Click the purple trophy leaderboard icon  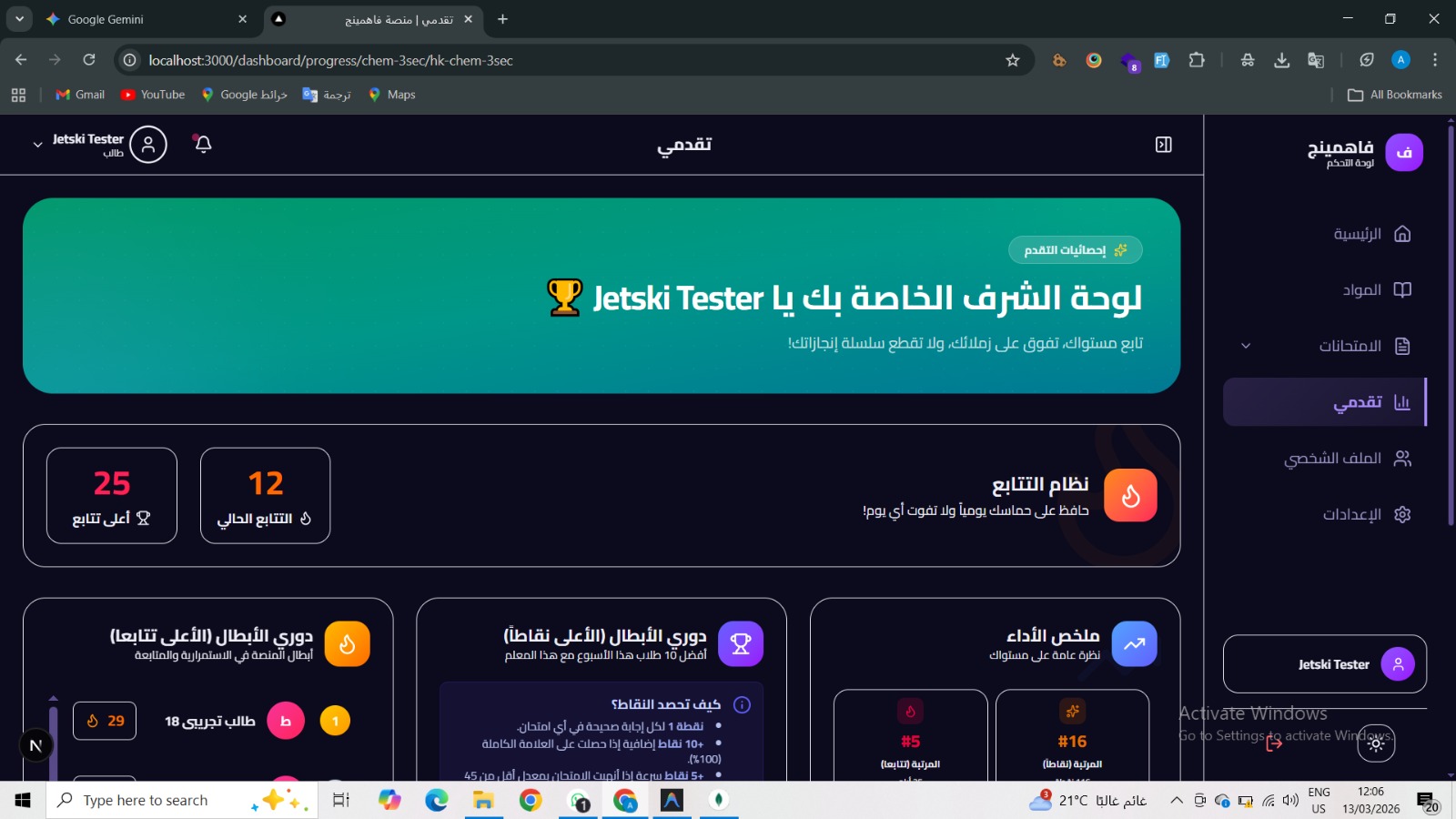(x=741, y=644)
